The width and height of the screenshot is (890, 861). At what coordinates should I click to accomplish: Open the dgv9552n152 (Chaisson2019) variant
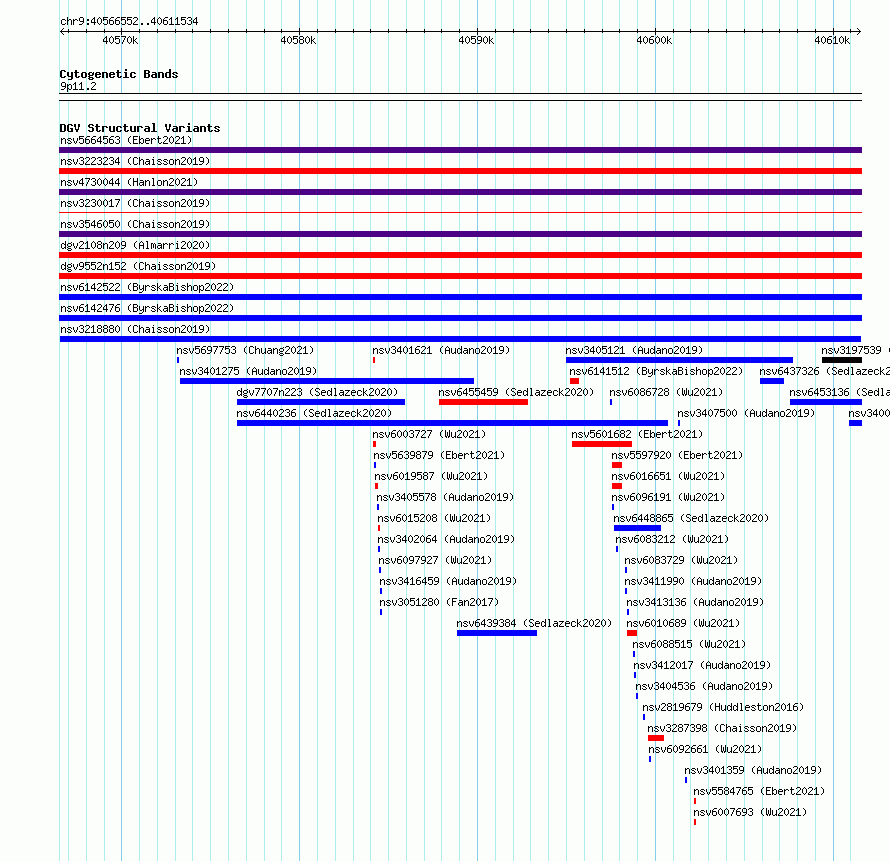138,266
